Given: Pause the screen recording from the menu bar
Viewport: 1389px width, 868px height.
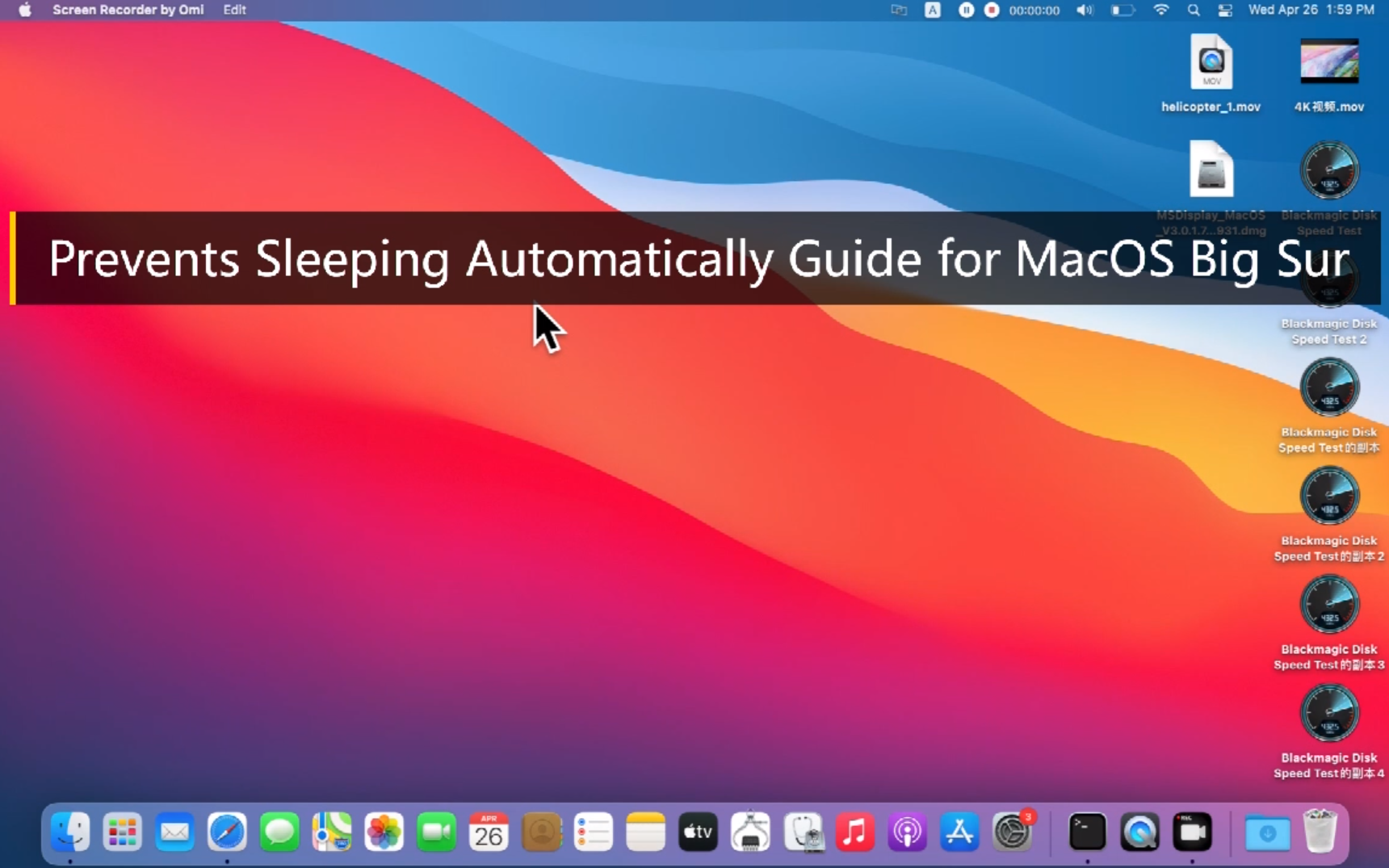Looking at the screenshot, I should (967, 10).
